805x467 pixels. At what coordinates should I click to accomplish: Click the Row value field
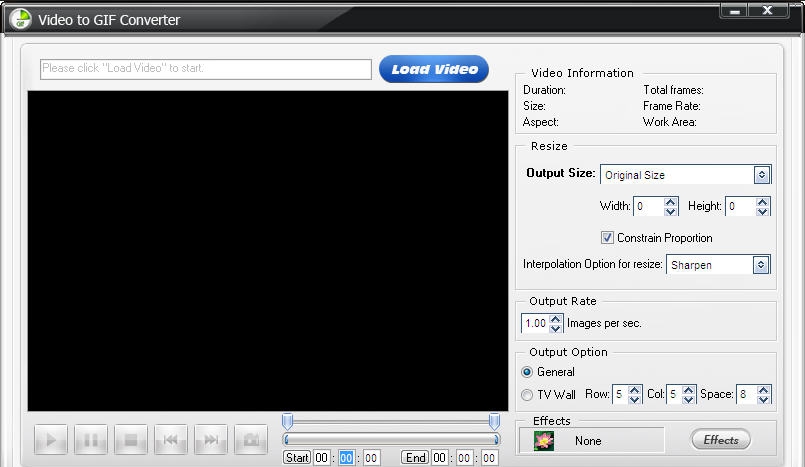(620, 395)
